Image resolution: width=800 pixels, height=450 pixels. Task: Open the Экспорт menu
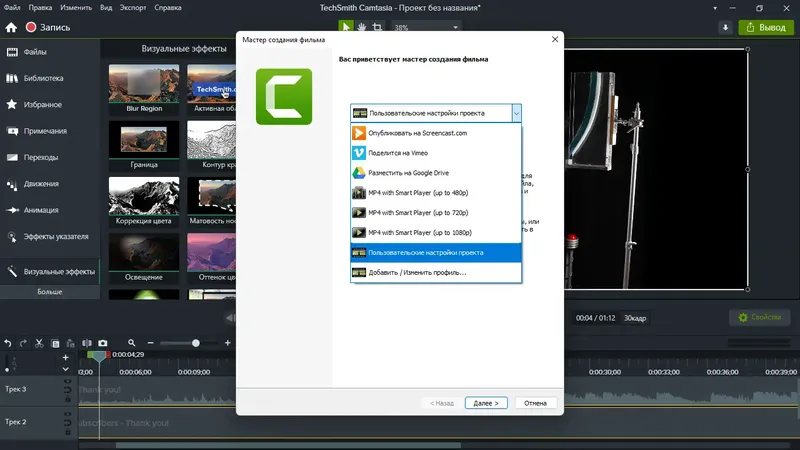tap(133, 8)
